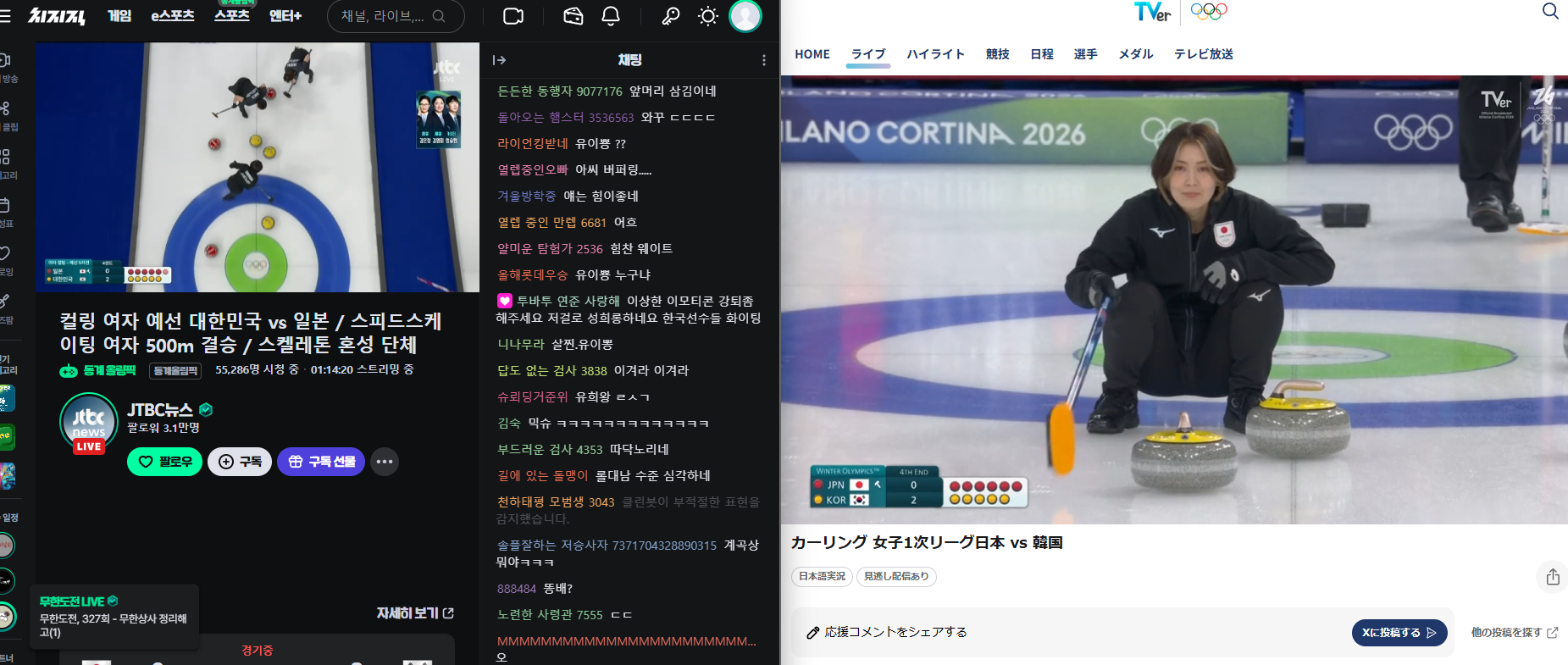Viewport: 1568px width, 665px height.
Task: Post to X with Xに投稿する button
Action: pos(1399,633)
